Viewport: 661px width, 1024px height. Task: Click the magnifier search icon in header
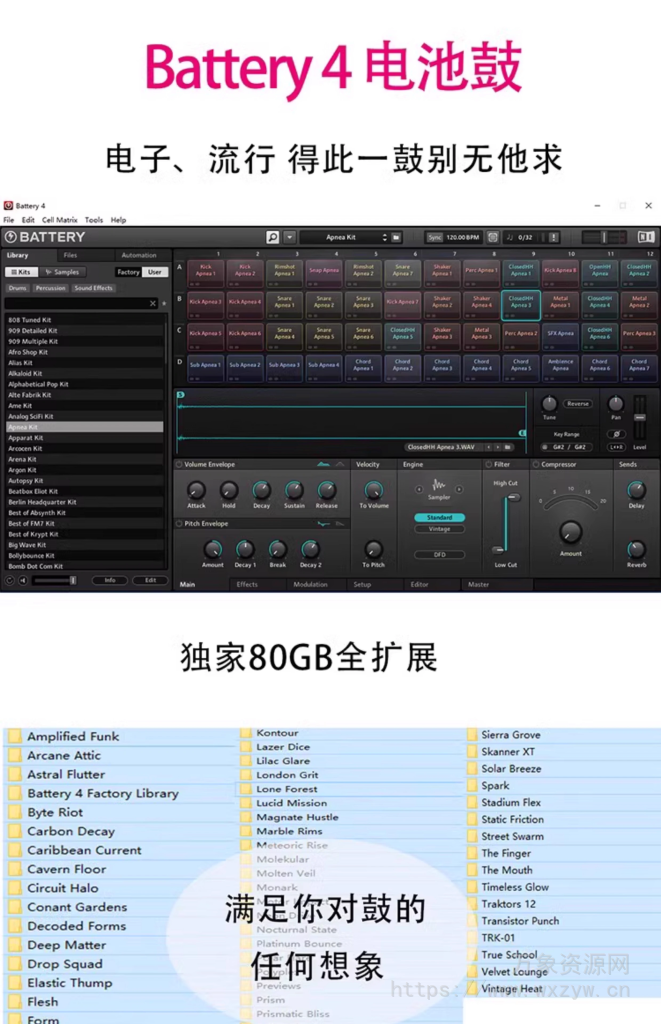click(x=273, y=237)
